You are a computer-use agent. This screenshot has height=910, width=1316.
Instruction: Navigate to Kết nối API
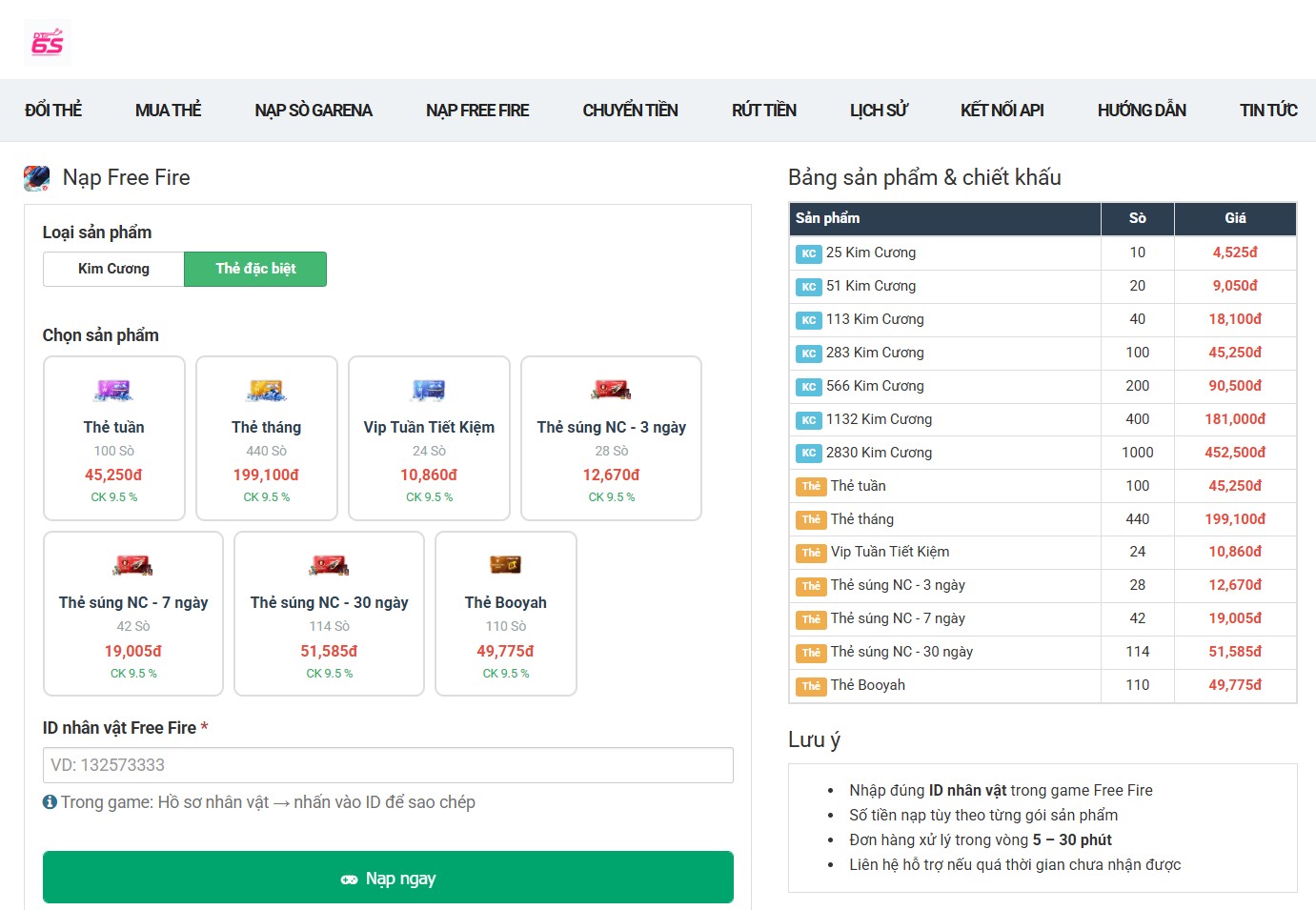coord(1002,111)
